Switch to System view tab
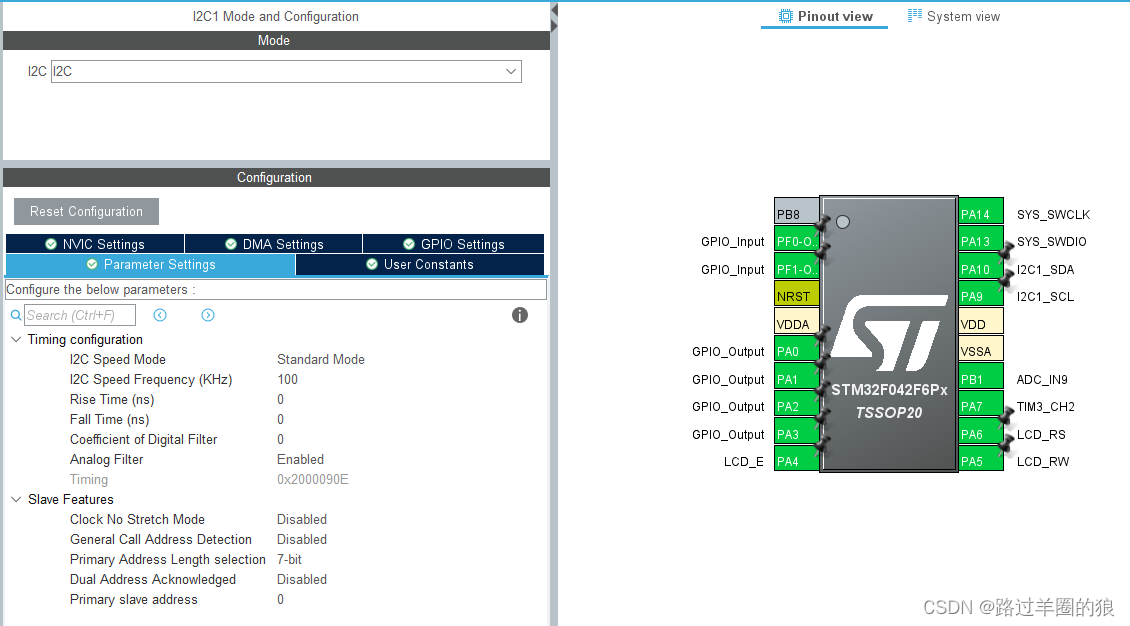Screen dimensions: 1130x626 tap(953, 16)
